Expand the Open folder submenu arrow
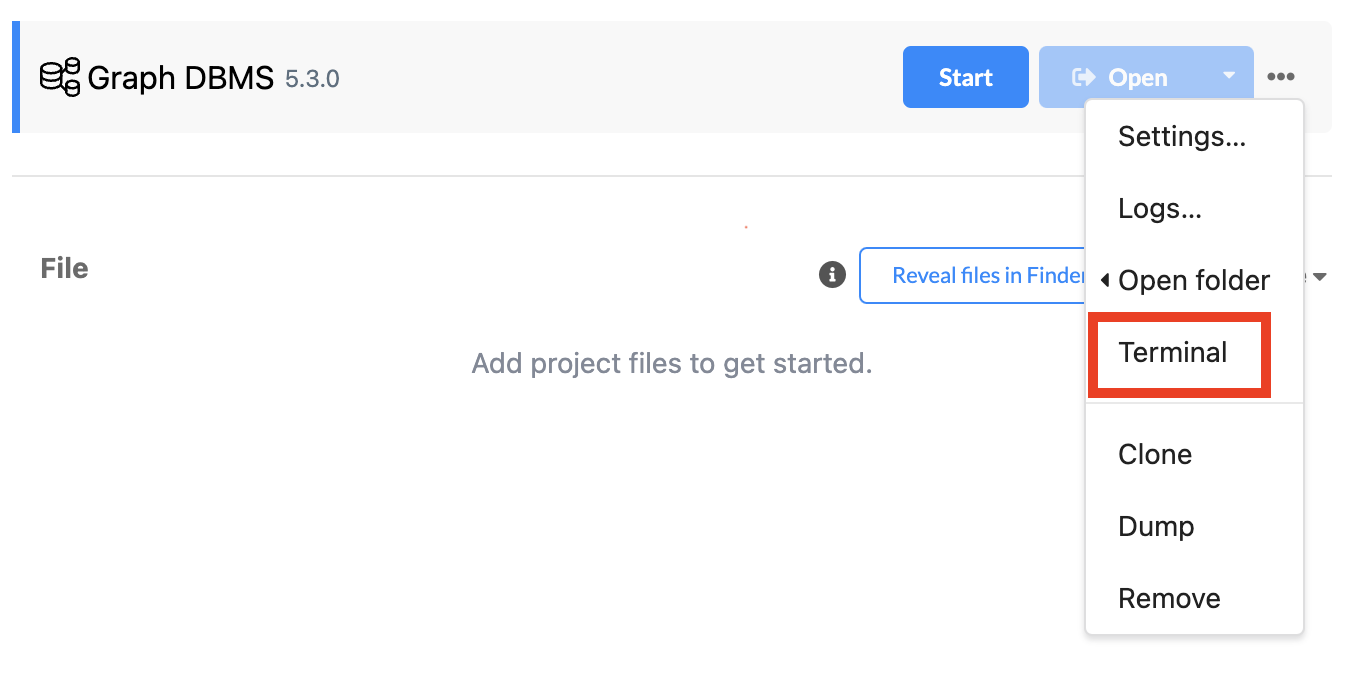Screen dimensions: 1354x688 pos(1105,281)
